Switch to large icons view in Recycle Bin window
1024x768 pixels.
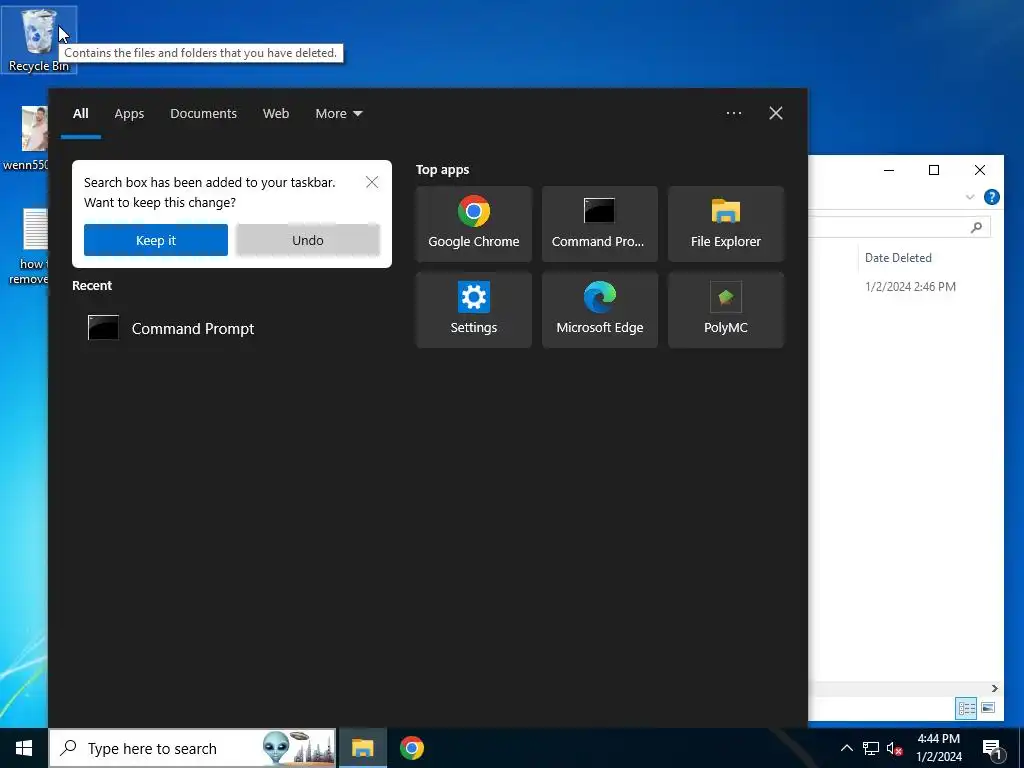988,708
